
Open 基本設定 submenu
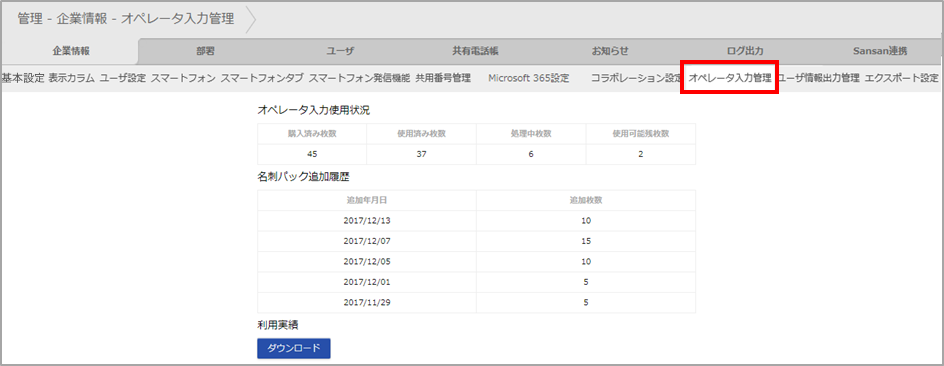coord(23,78)
